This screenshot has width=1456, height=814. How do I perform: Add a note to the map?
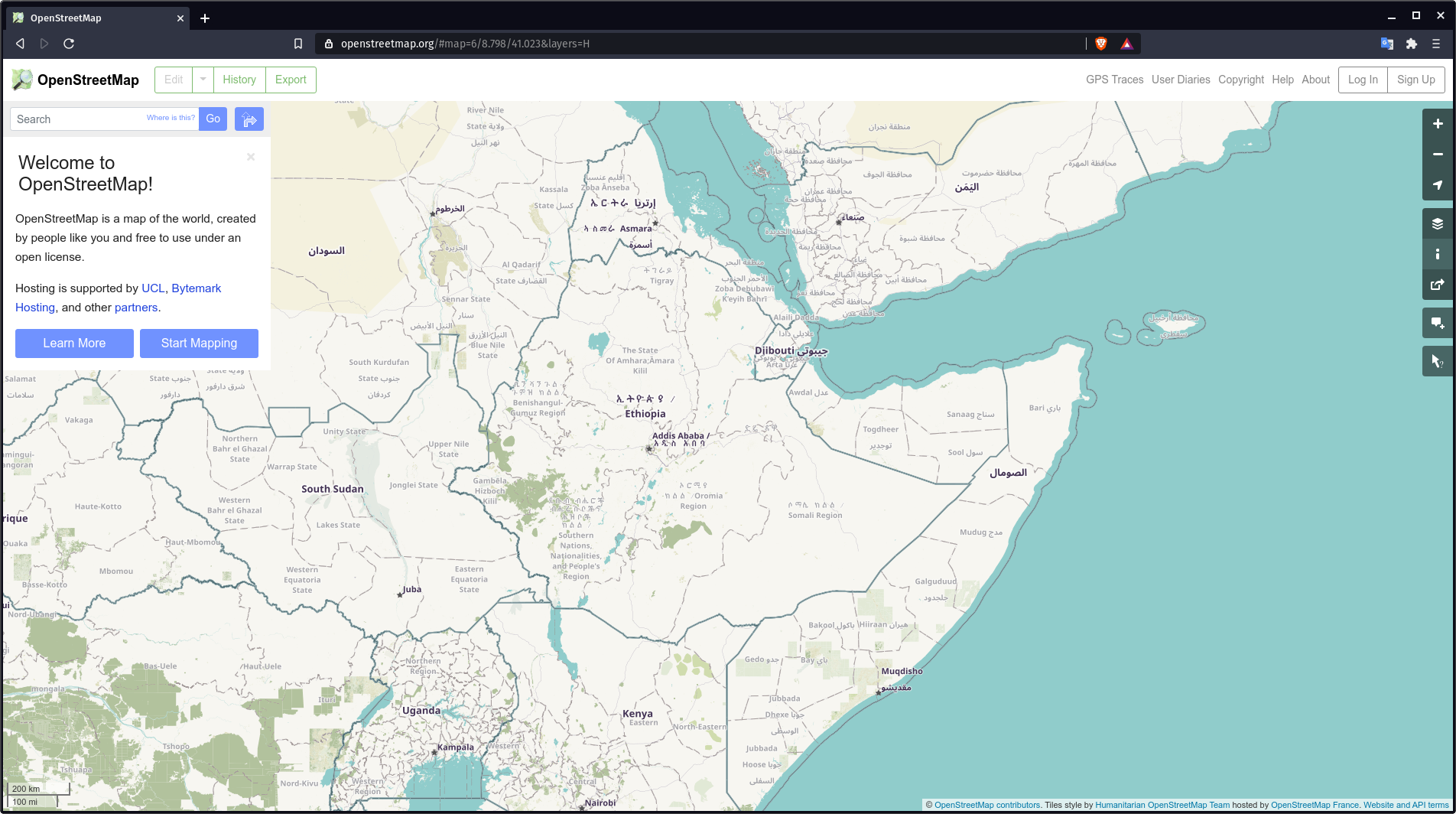tap(1438, 323)
